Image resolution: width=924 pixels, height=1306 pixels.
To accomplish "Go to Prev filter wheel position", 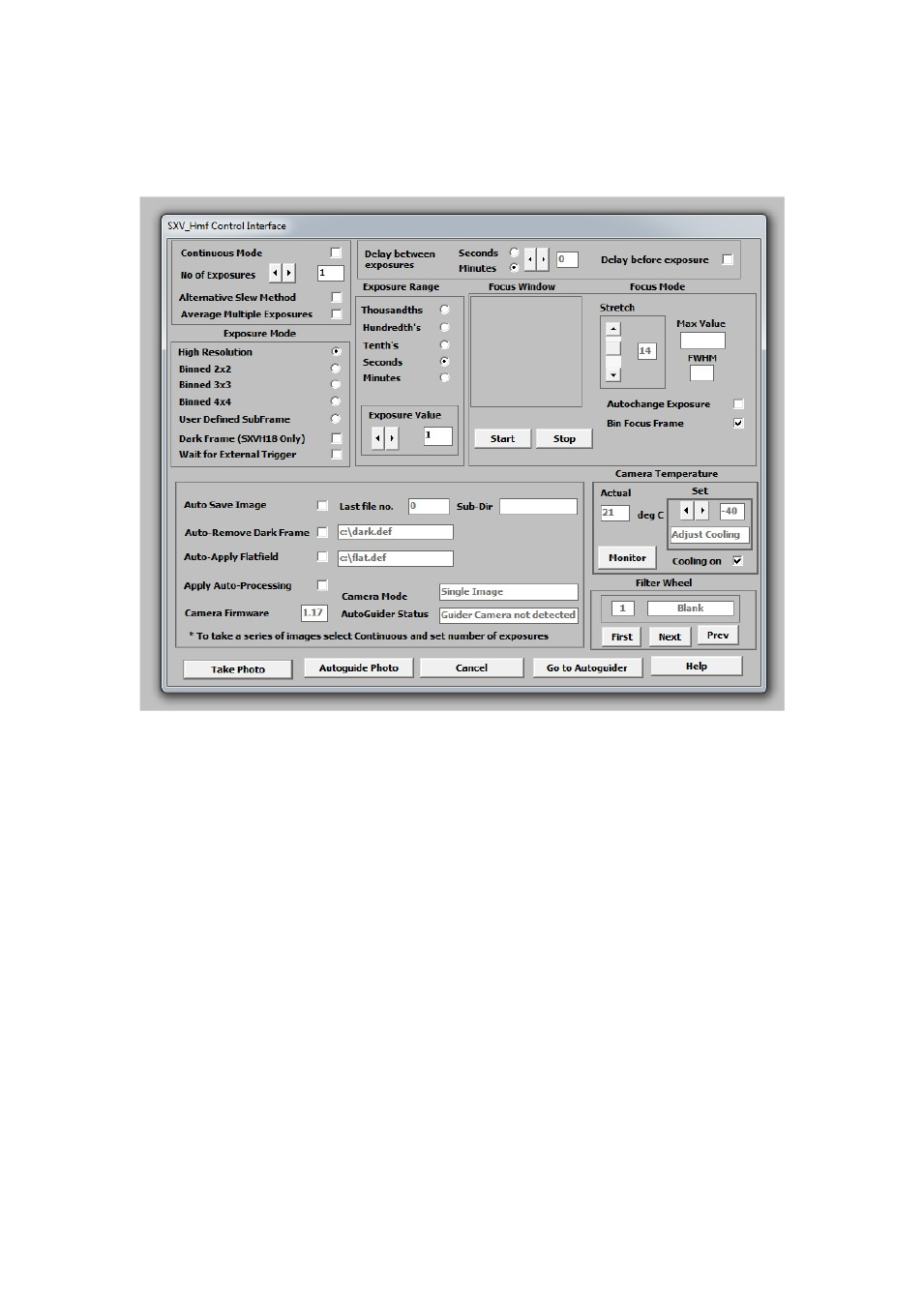I will (x=718, y=636).
